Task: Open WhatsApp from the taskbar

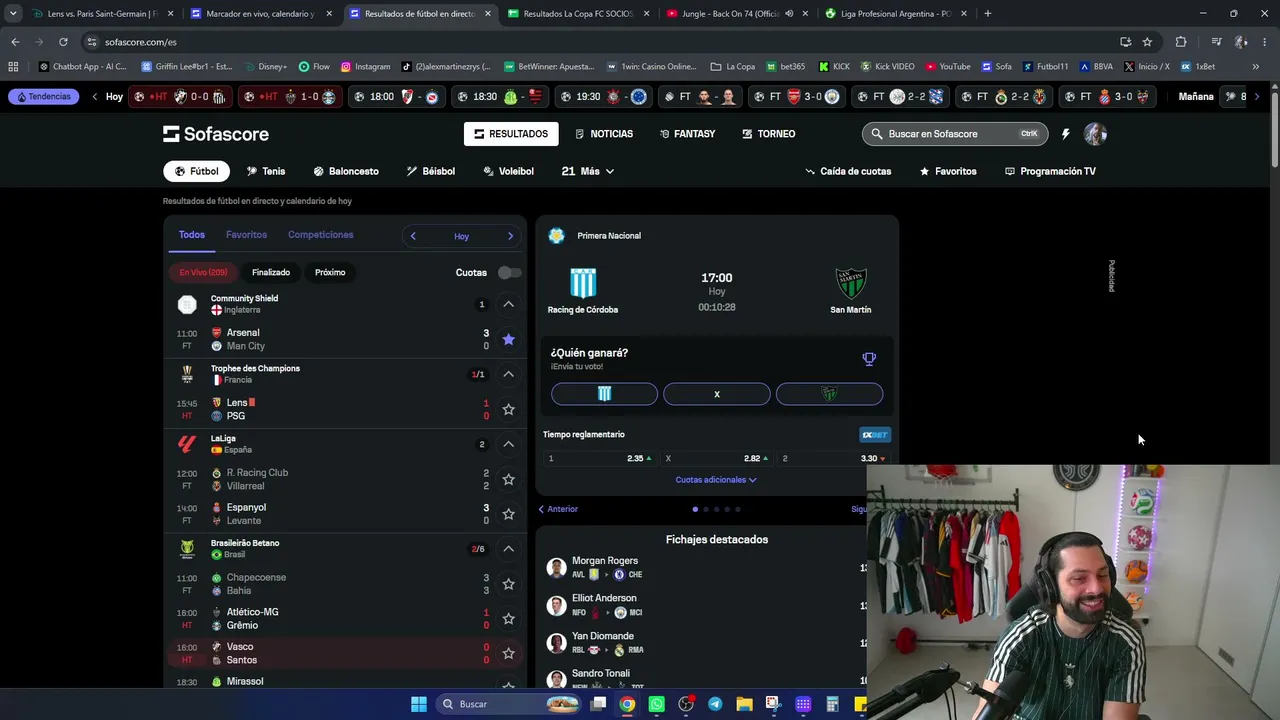Action: [x=656, y=704]
